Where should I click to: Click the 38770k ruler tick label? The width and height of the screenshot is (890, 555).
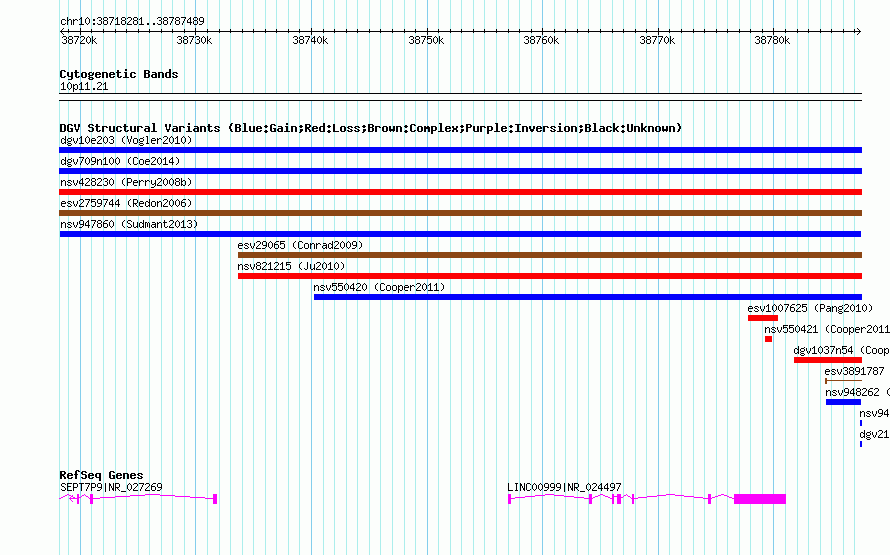click(657, 40)
